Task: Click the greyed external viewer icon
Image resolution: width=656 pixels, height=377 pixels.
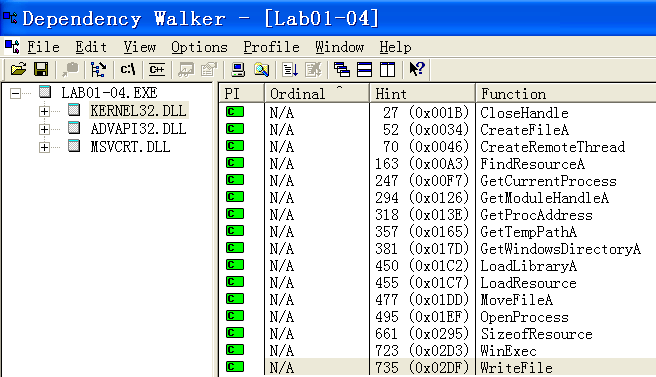Action: tap(186, 69)
